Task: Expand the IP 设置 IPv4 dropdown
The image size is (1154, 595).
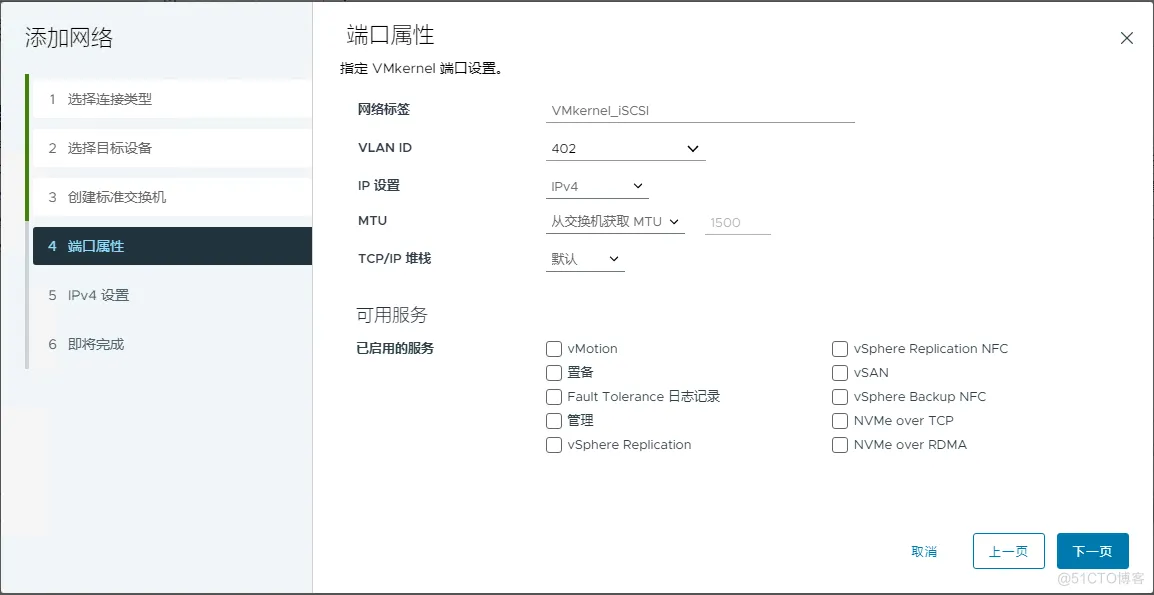Action: (597, 186)
